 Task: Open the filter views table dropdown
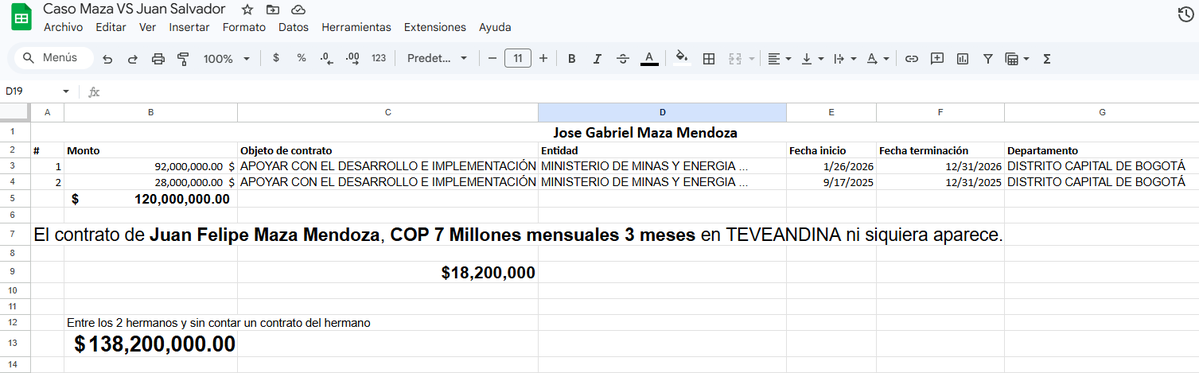(1018, 59)
